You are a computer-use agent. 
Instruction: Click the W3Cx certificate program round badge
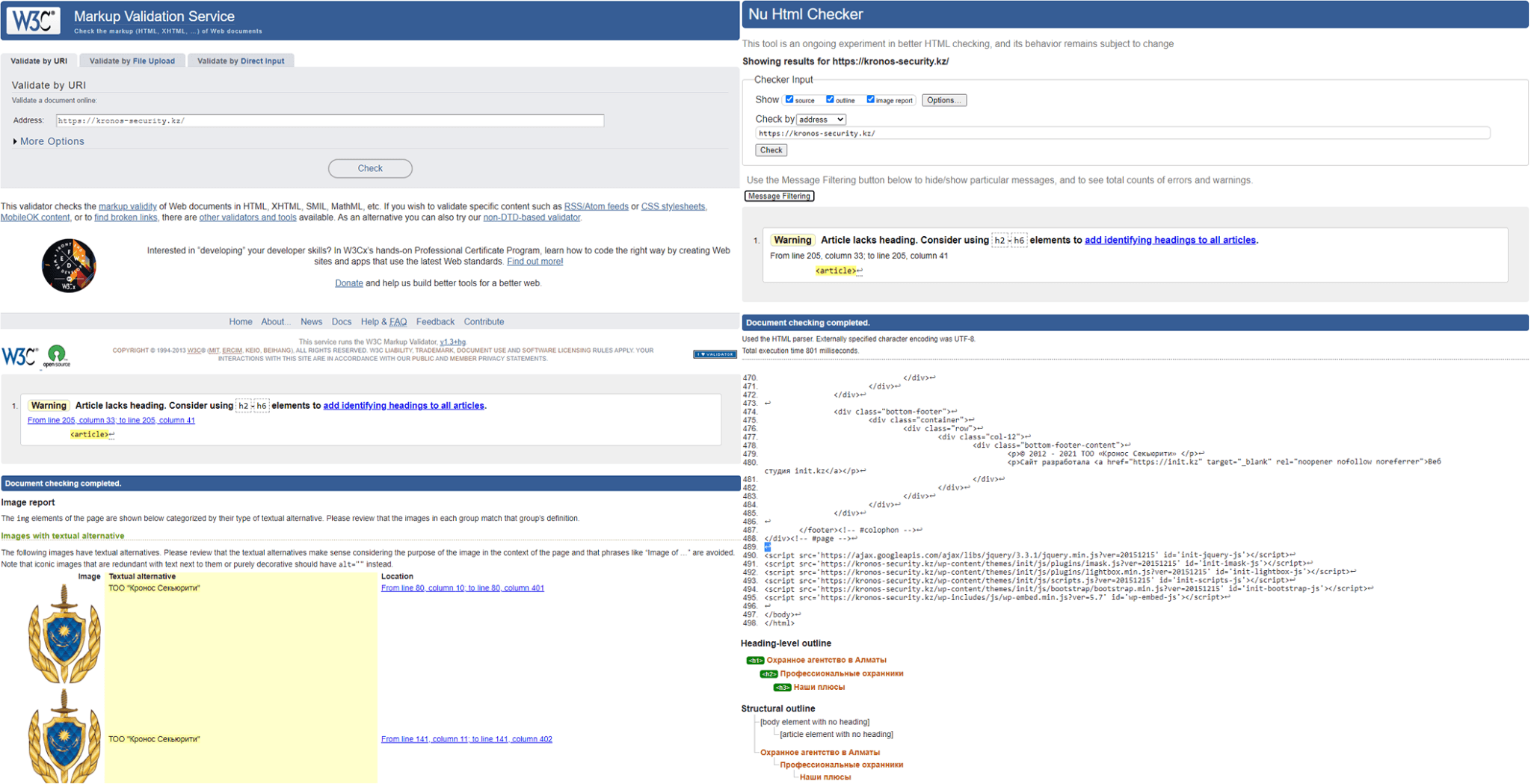pos(69,265)
